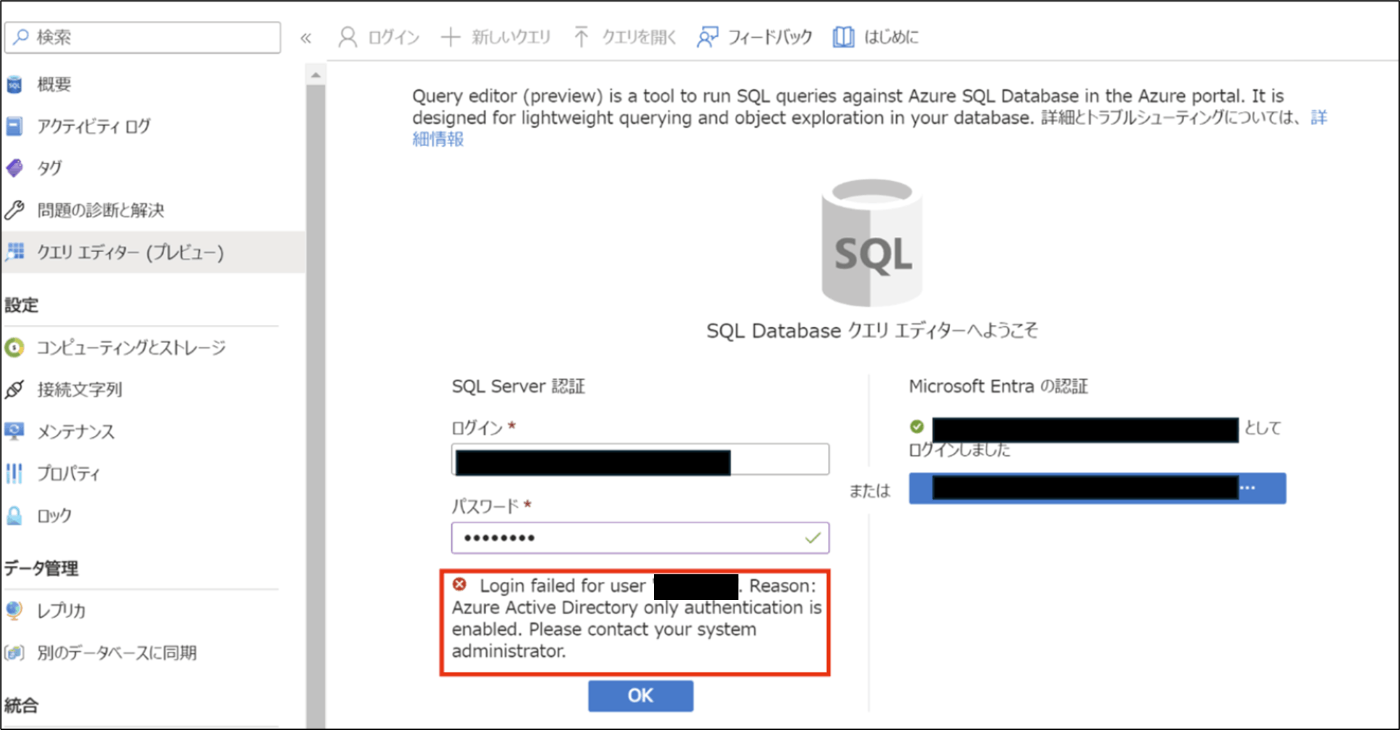Screen dimensions: 1400x730
Task: Select クエリ エディター (プレビュー) menu item
Action: click(152, 253)
